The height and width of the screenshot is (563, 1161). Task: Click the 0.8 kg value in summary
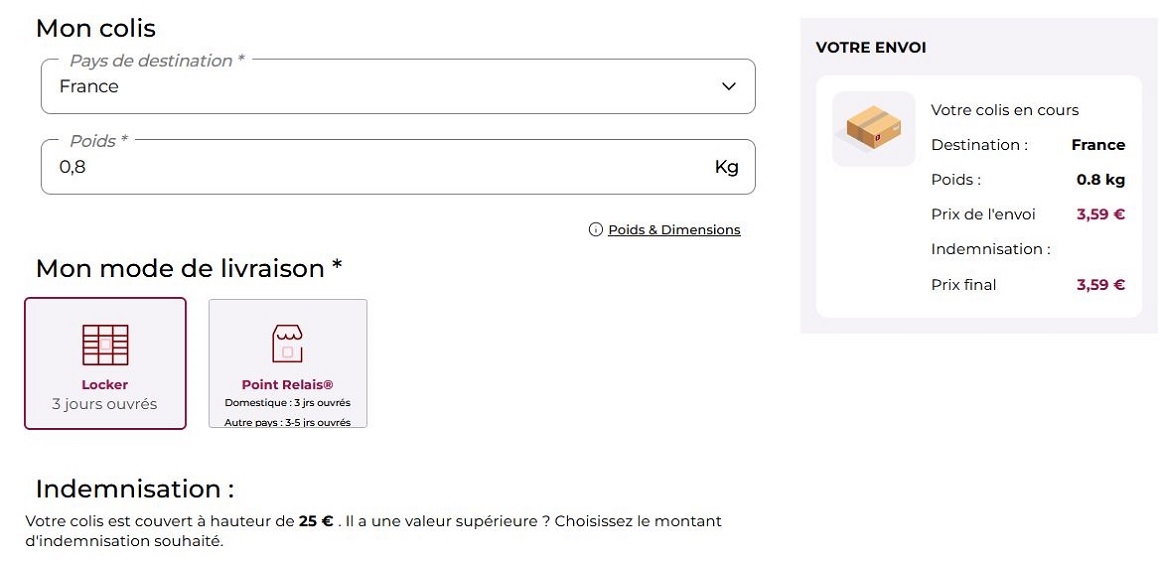(1100, 180)
